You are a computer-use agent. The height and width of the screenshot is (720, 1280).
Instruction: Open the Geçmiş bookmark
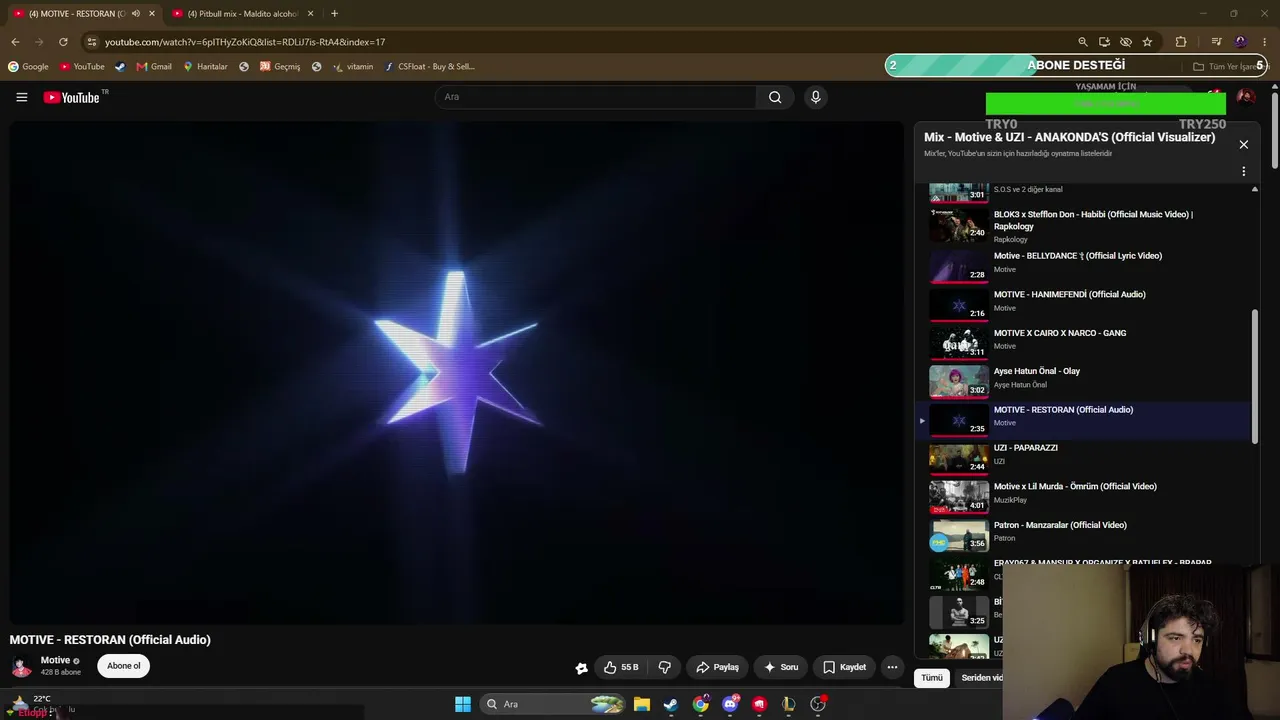280,67
